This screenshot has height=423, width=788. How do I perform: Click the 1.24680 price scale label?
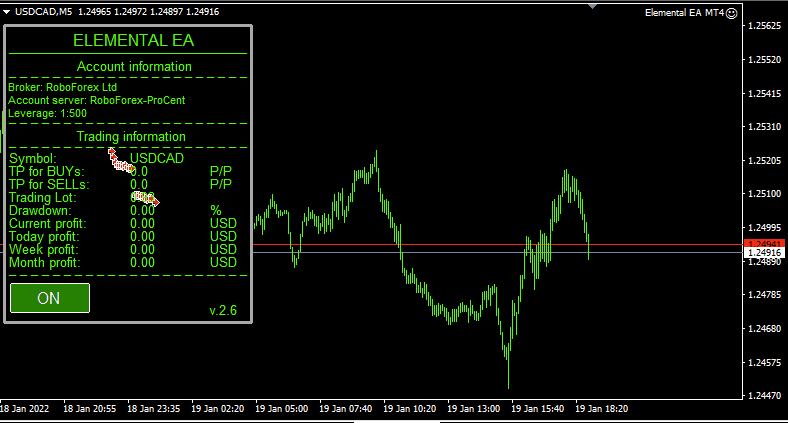point(764,329)
